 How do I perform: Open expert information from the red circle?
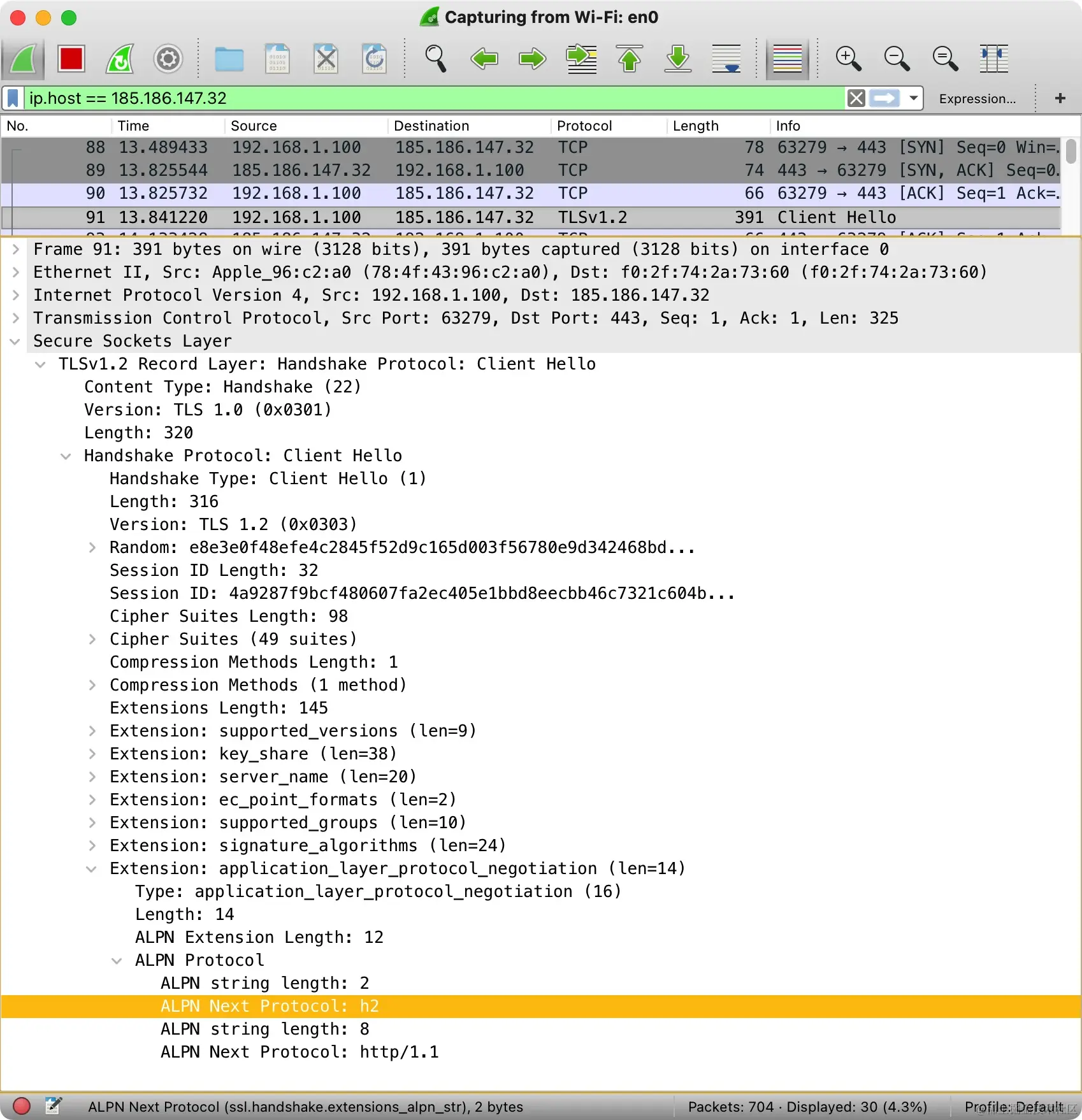point(22,1106)
